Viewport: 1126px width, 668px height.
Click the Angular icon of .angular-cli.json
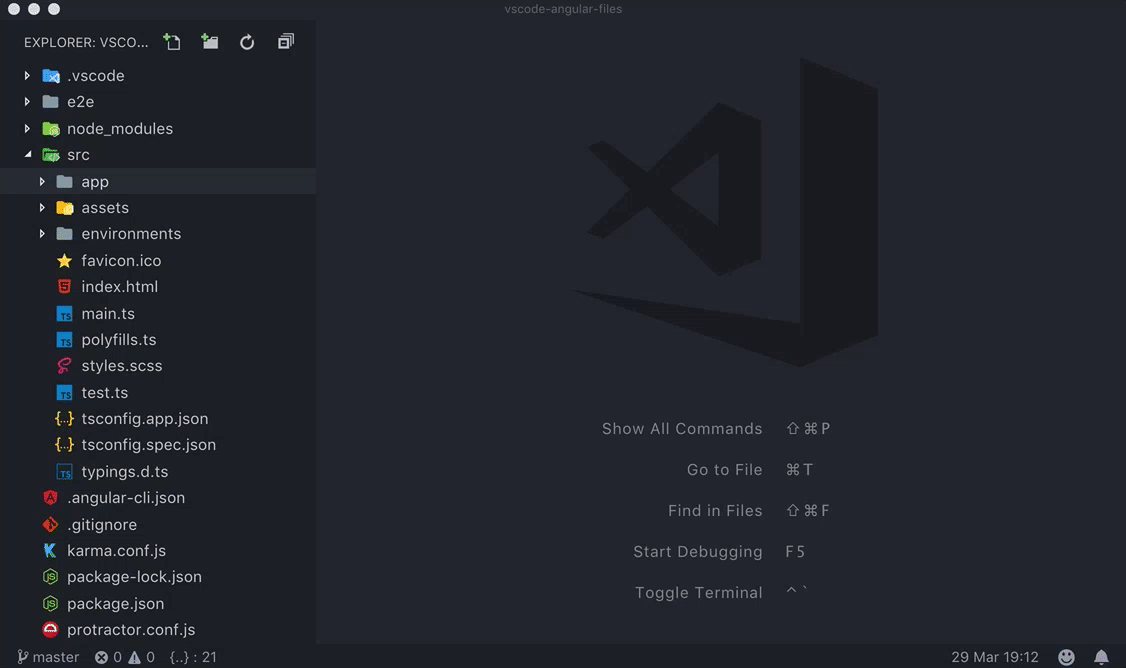point(50,498)
